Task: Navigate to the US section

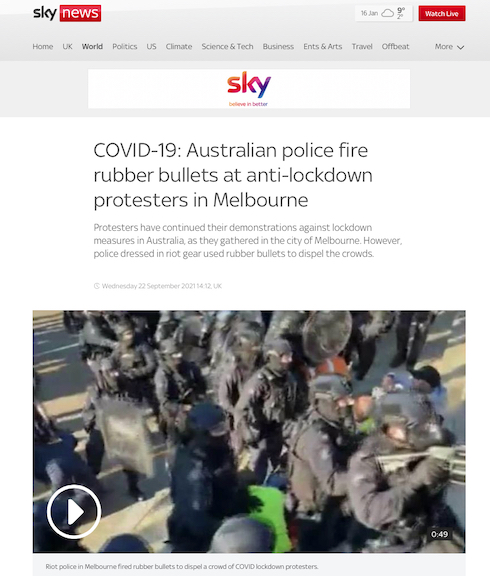Action: click(151, 47)
